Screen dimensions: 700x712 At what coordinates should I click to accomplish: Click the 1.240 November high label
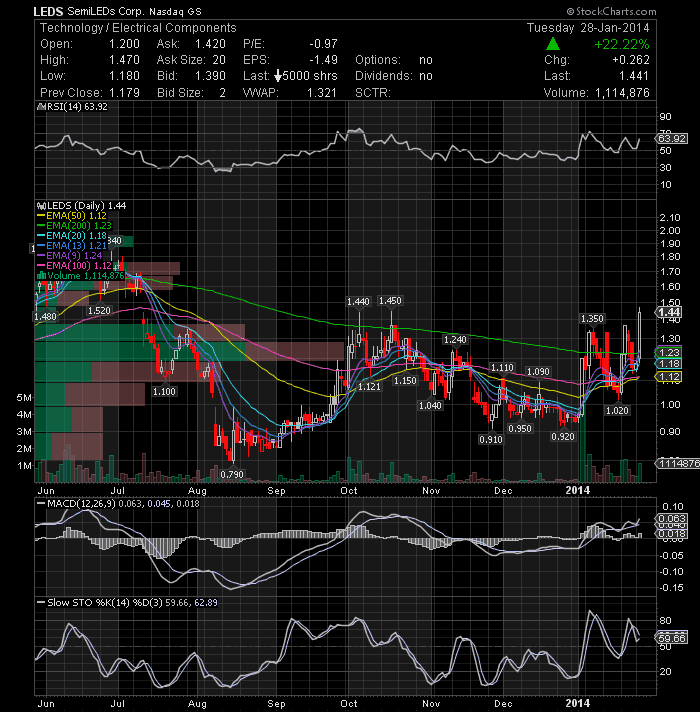(455, 340)
